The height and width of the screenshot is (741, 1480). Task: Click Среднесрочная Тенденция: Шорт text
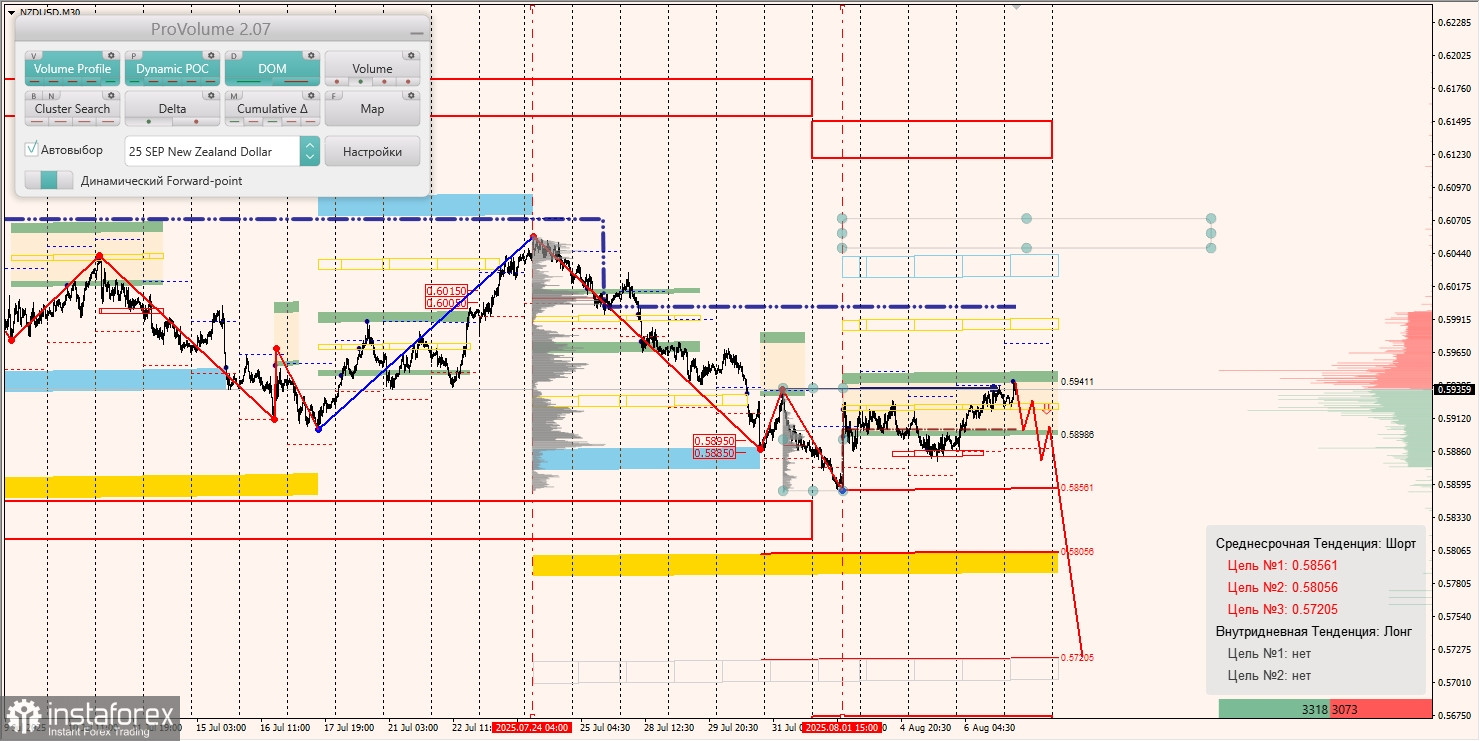pyautogui.click(x=1315, y=543)
